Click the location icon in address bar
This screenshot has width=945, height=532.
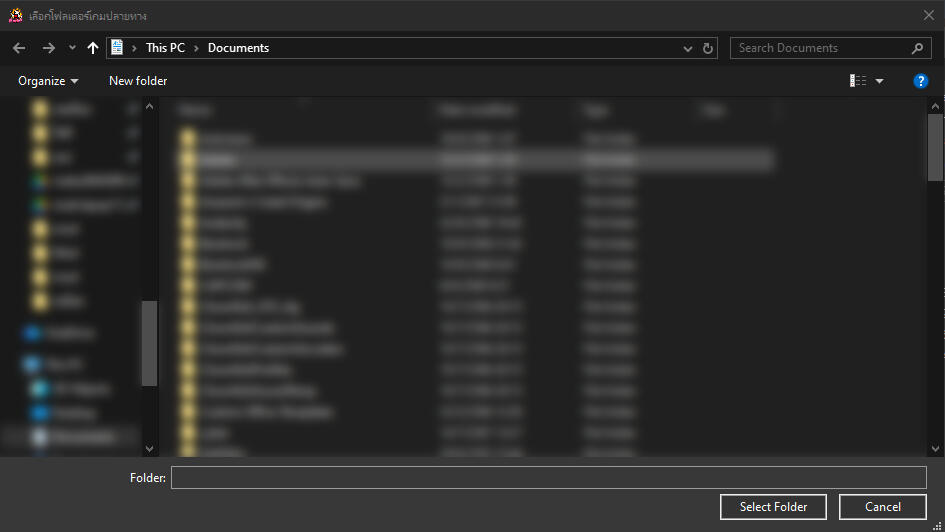point(118,48)
